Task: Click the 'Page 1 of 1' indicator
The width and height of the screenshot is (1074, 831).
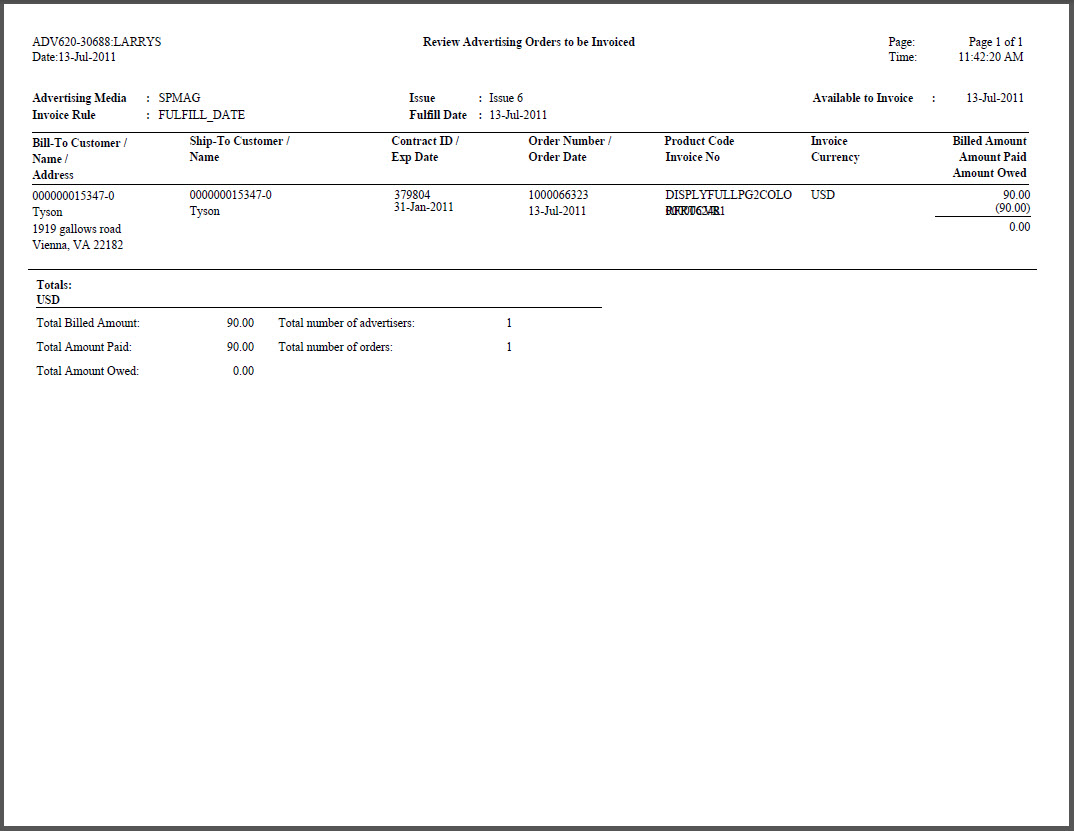Action: tap(995, 42)
